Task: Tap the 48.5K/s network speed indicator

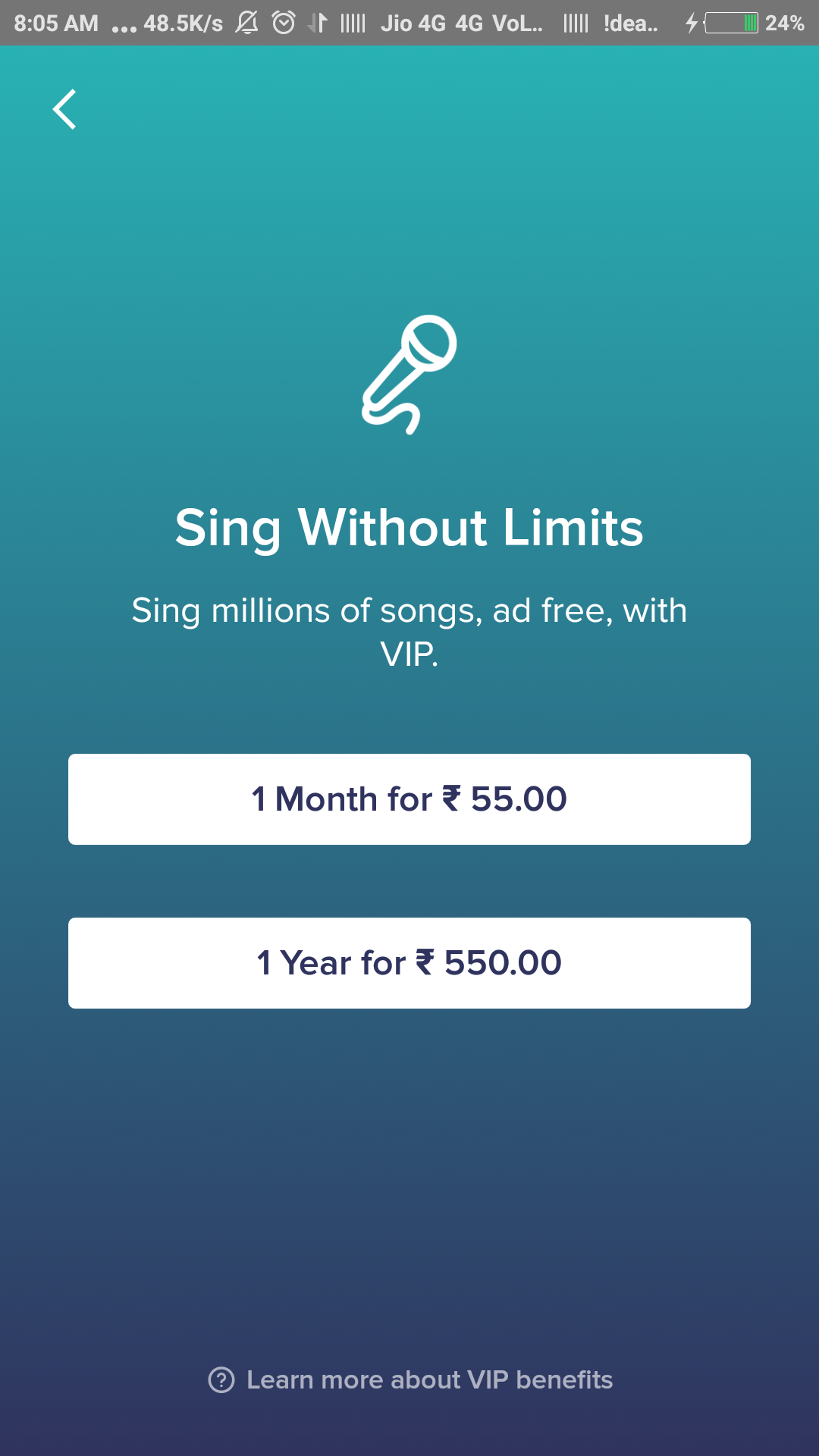Action: coord(183,23)
